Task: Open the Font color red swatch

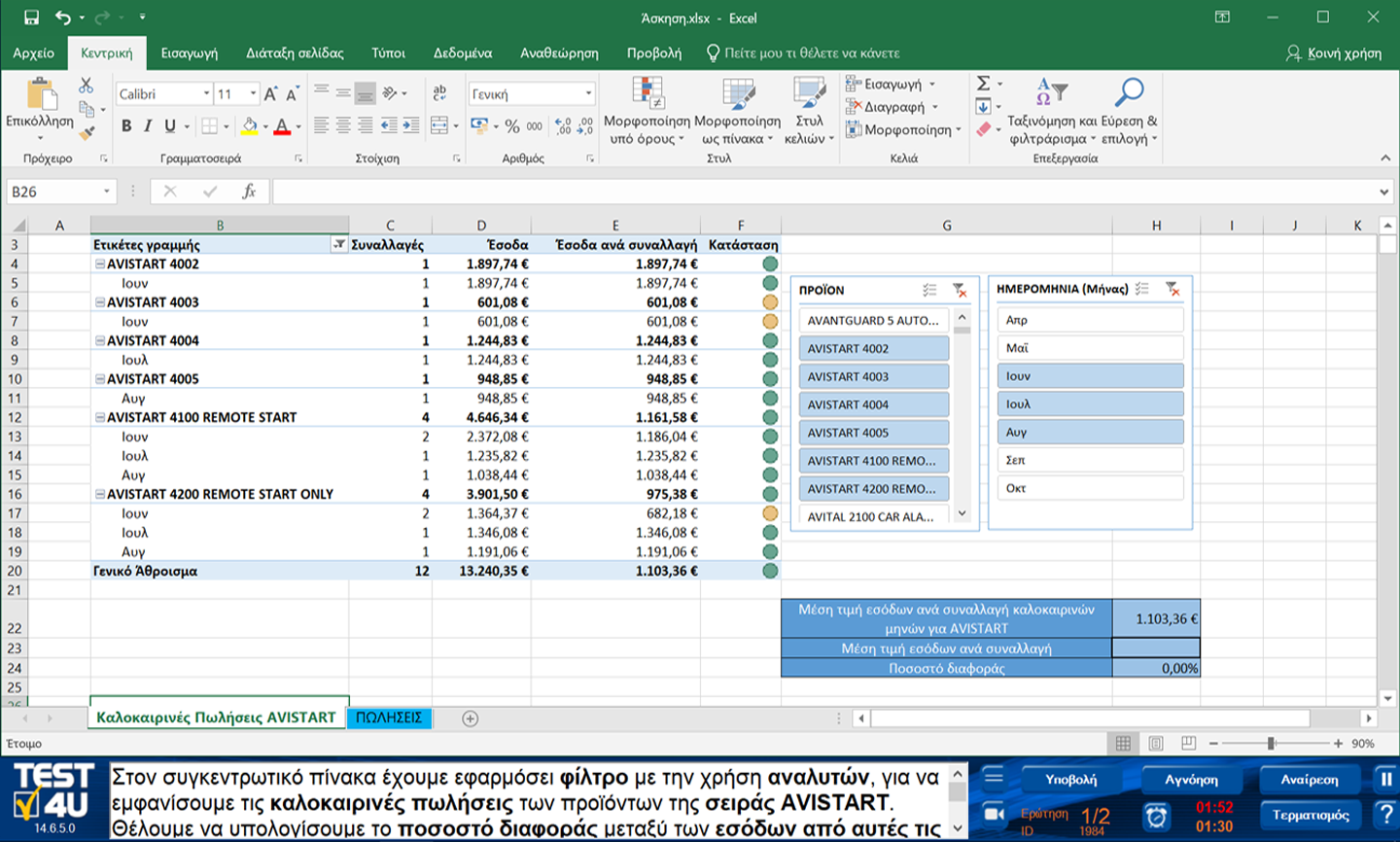Action: (x=282, y=126)
